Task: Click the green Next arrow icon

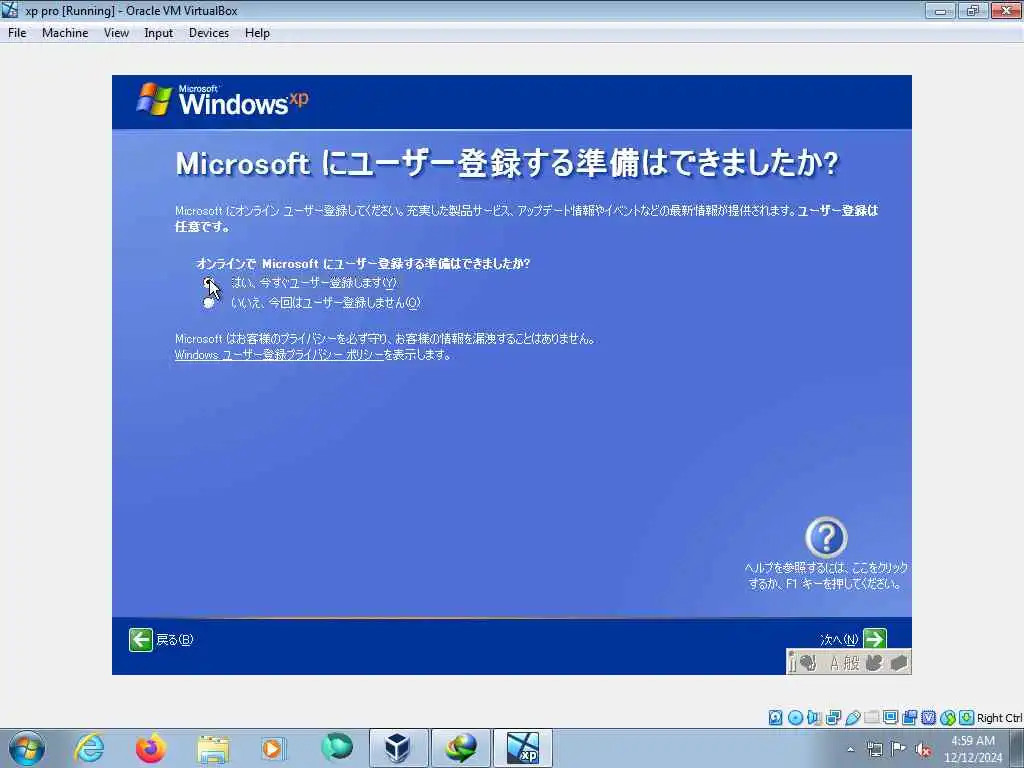Action: [x=874, y=639]
